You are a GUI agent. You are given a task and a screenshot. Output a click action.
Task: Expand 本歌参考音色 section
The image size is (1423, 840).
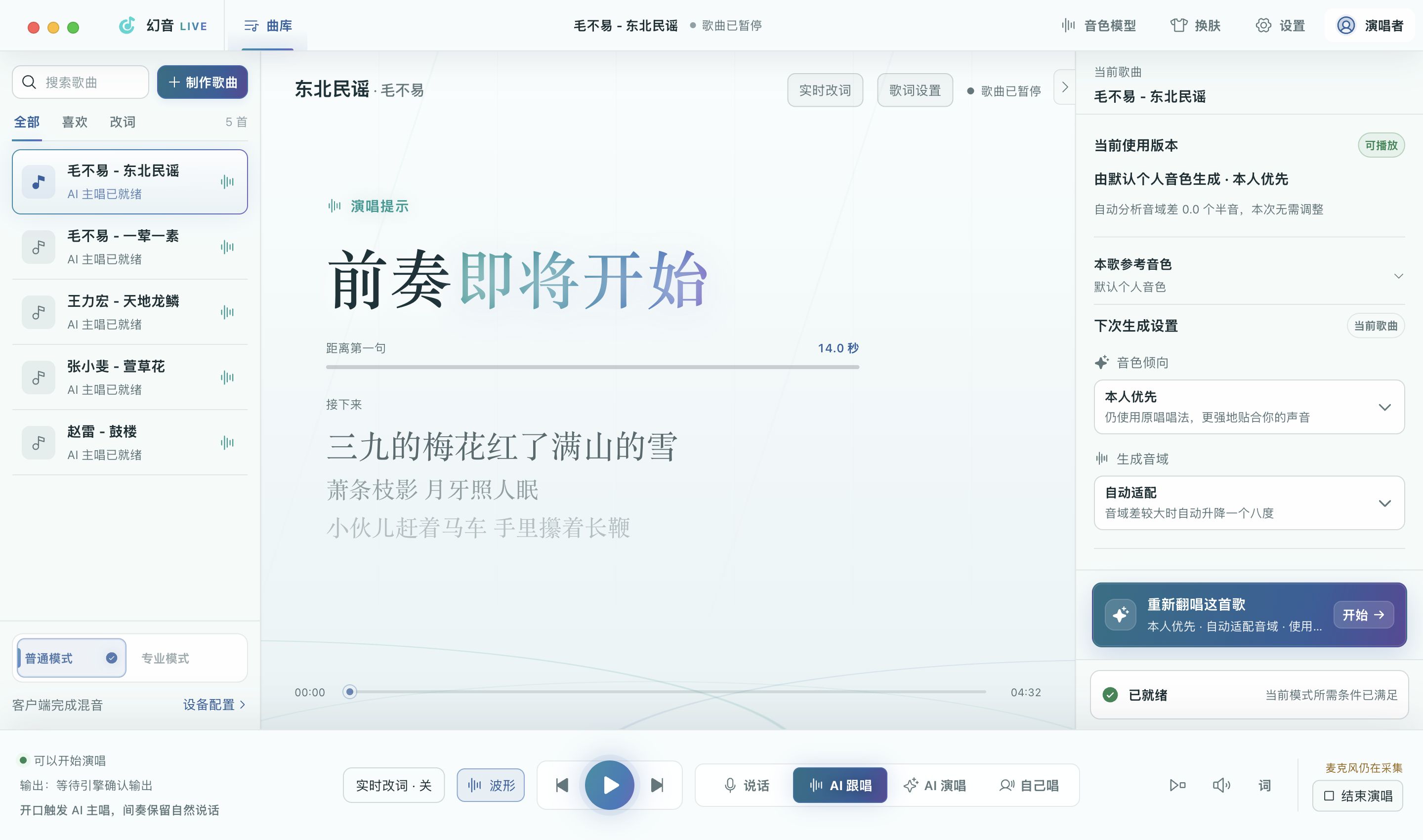click(1249, 276)
